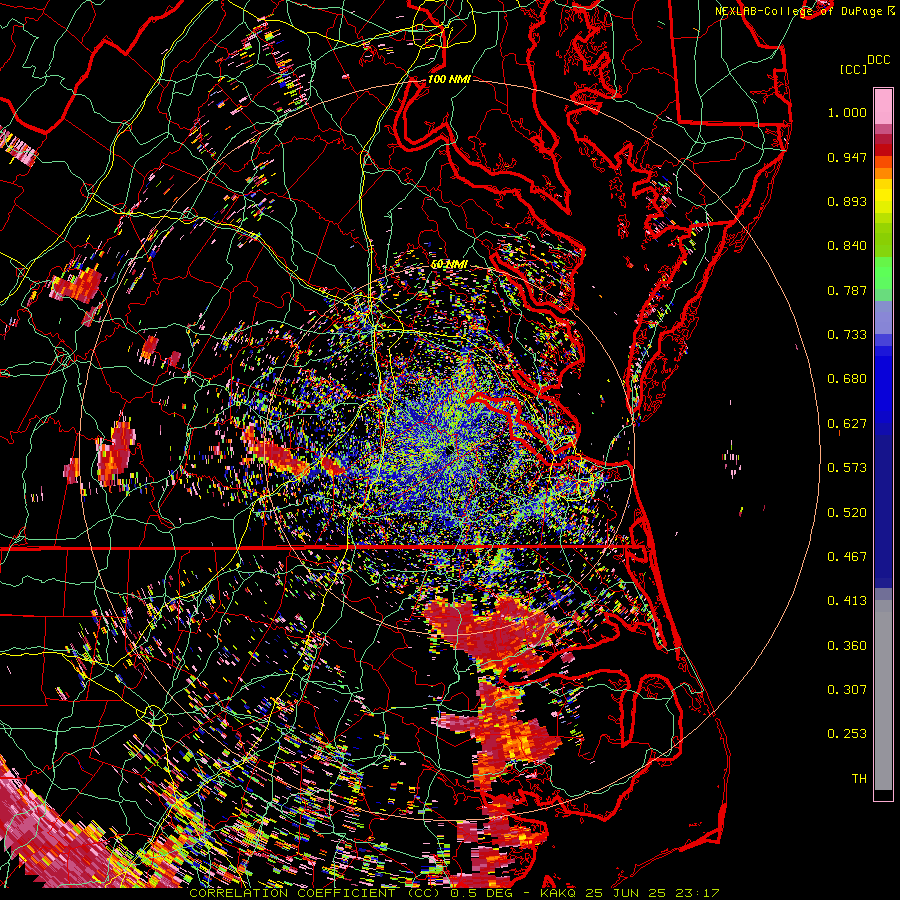The image size is (900, 900).
Task: Click the 100 NMI range ring label
Action: pyautogui.click(x=449, y=79)
